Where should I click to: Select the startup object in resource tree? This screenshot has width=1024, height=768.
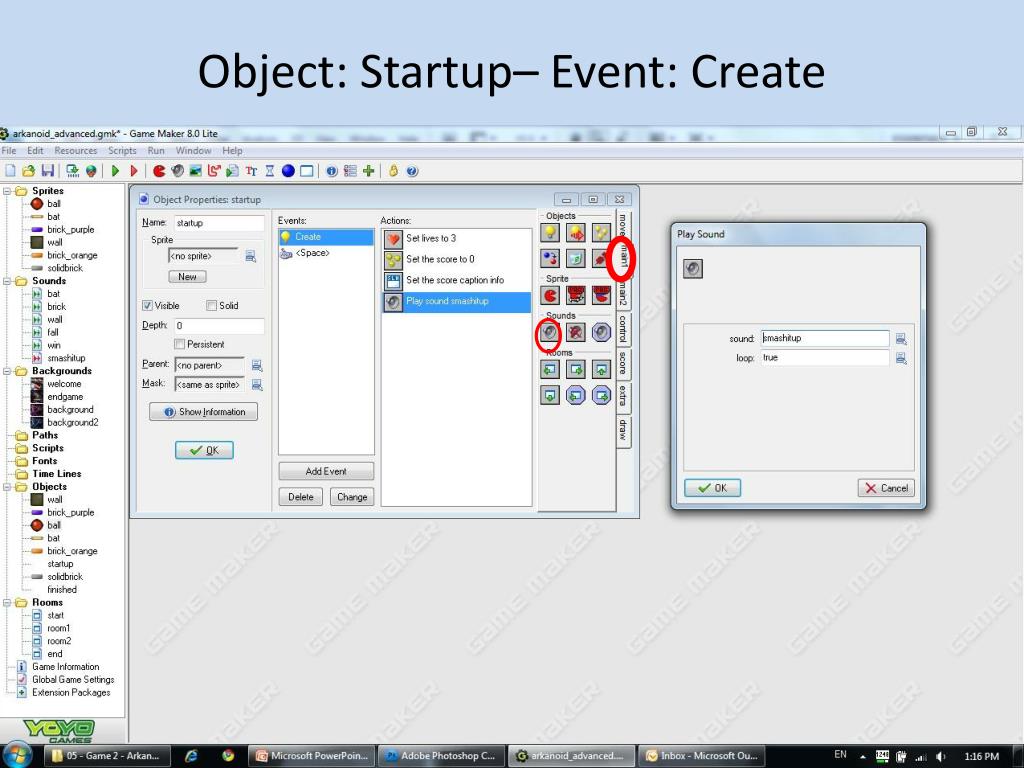tap(60, 564)
